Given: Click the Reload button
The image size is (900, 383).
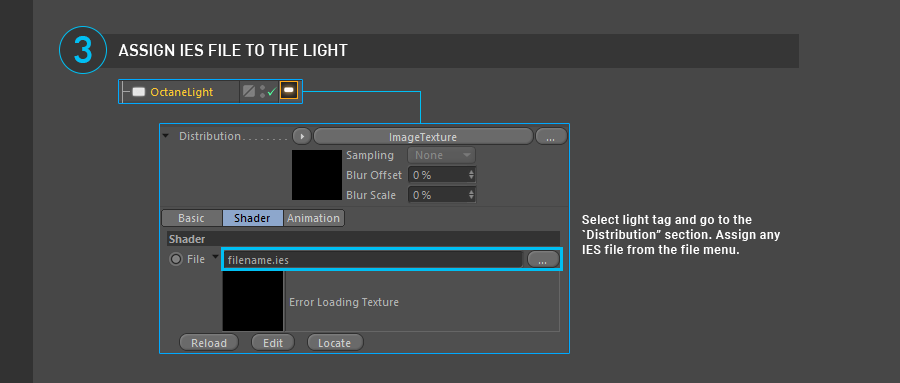Looking at the screenshot, I should (209, 343).
